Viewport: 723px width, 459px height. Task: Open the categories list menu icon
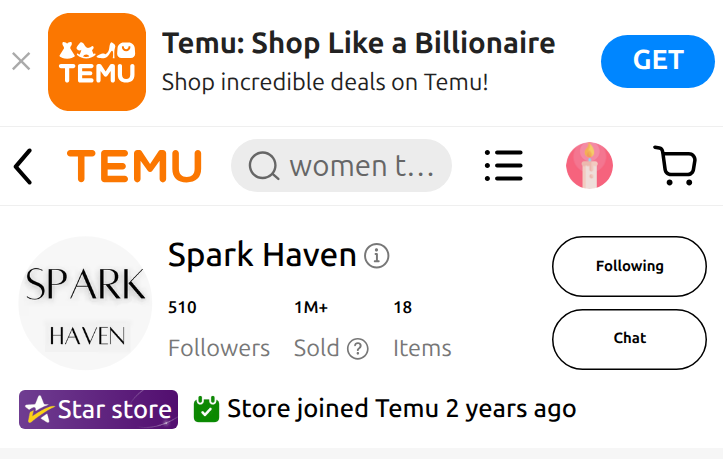(x=504, y=166)
